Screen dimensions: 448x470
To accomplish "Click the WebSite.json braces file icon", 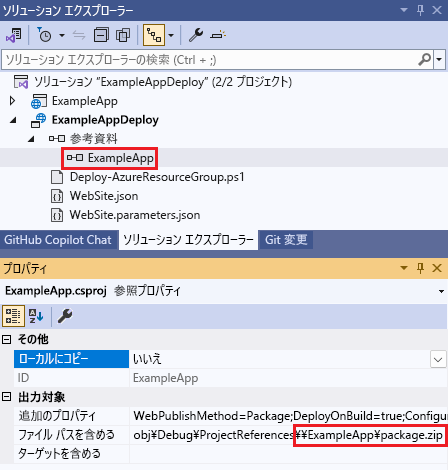I will pos(57,196).
